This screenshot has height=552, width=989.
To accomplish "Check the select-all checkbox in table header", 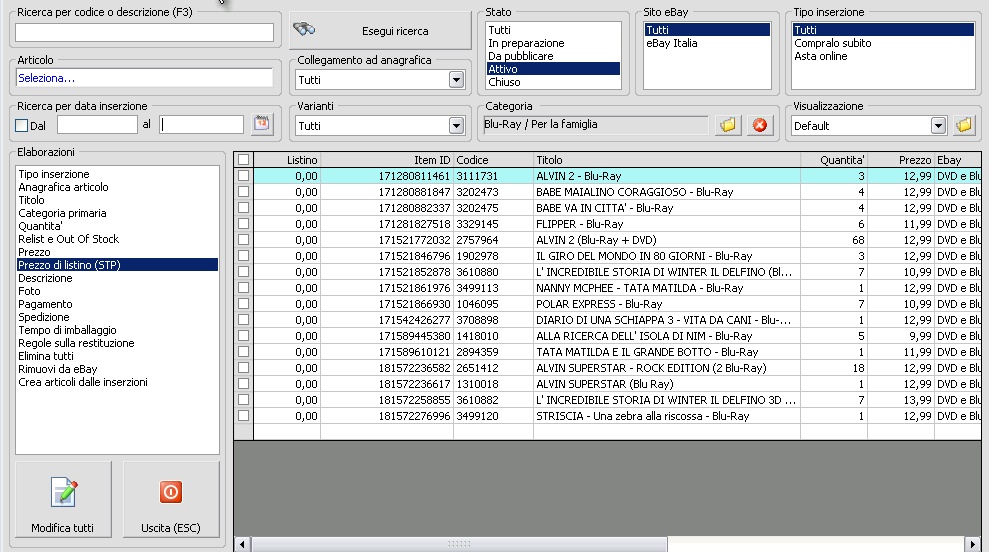I will point(243,160).
